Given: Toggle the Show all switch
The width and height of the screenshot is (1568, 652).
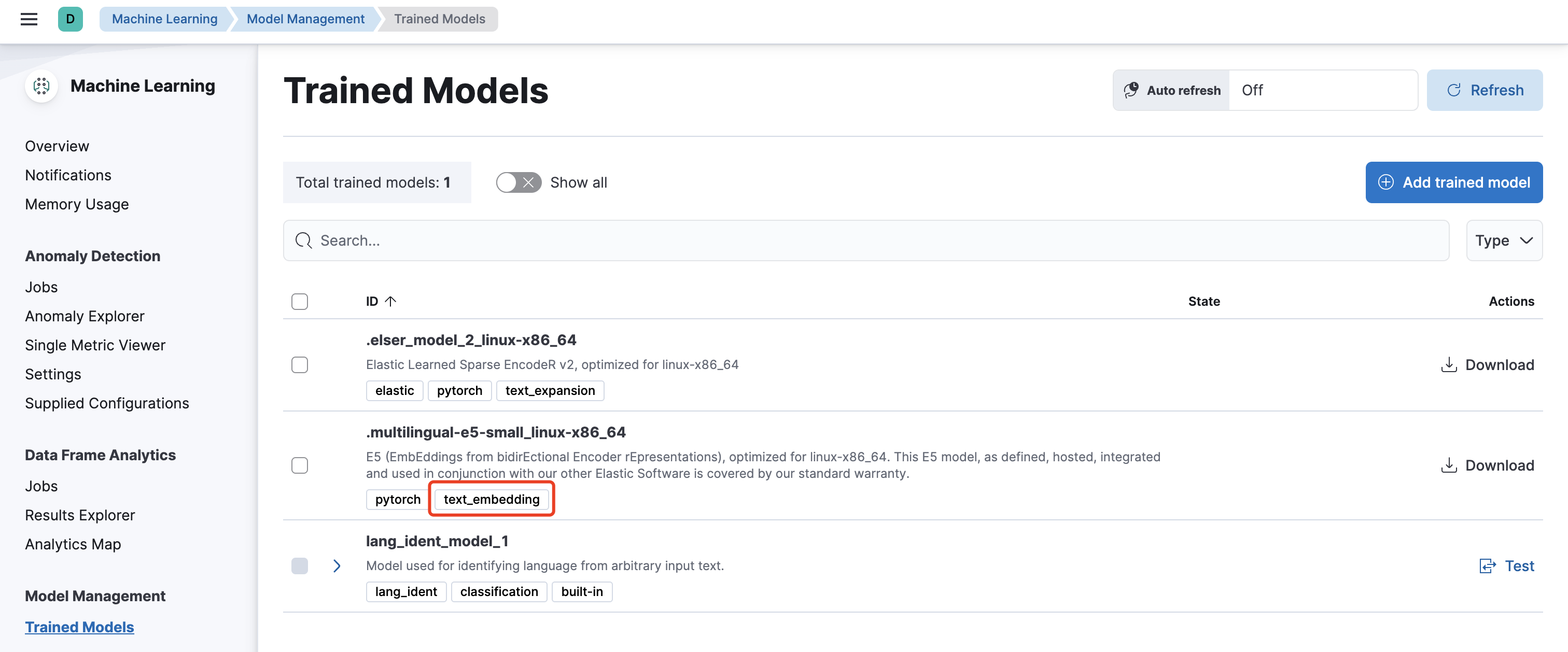Looking at the screenshot, I should pyautogui.click(x=518, y=182).
